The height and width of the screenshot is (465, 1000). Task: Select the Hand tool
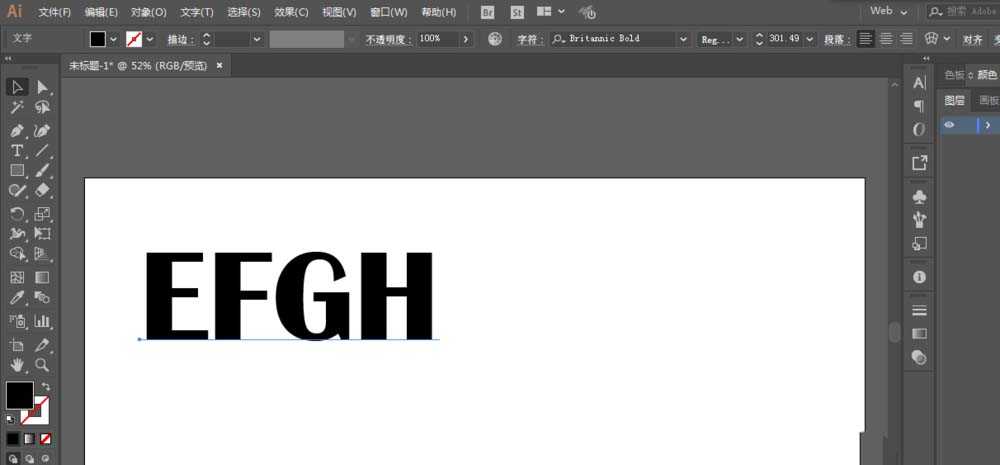point(17,365)
